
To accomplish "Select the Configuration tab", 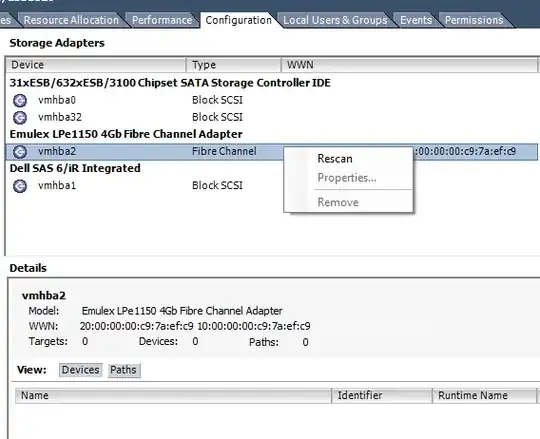I will [239, 20].
